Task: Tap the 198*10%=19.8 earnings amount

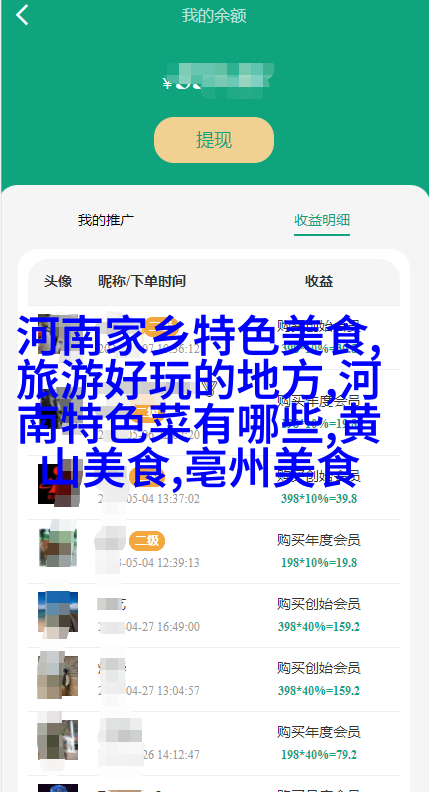Action: point(319,563)
